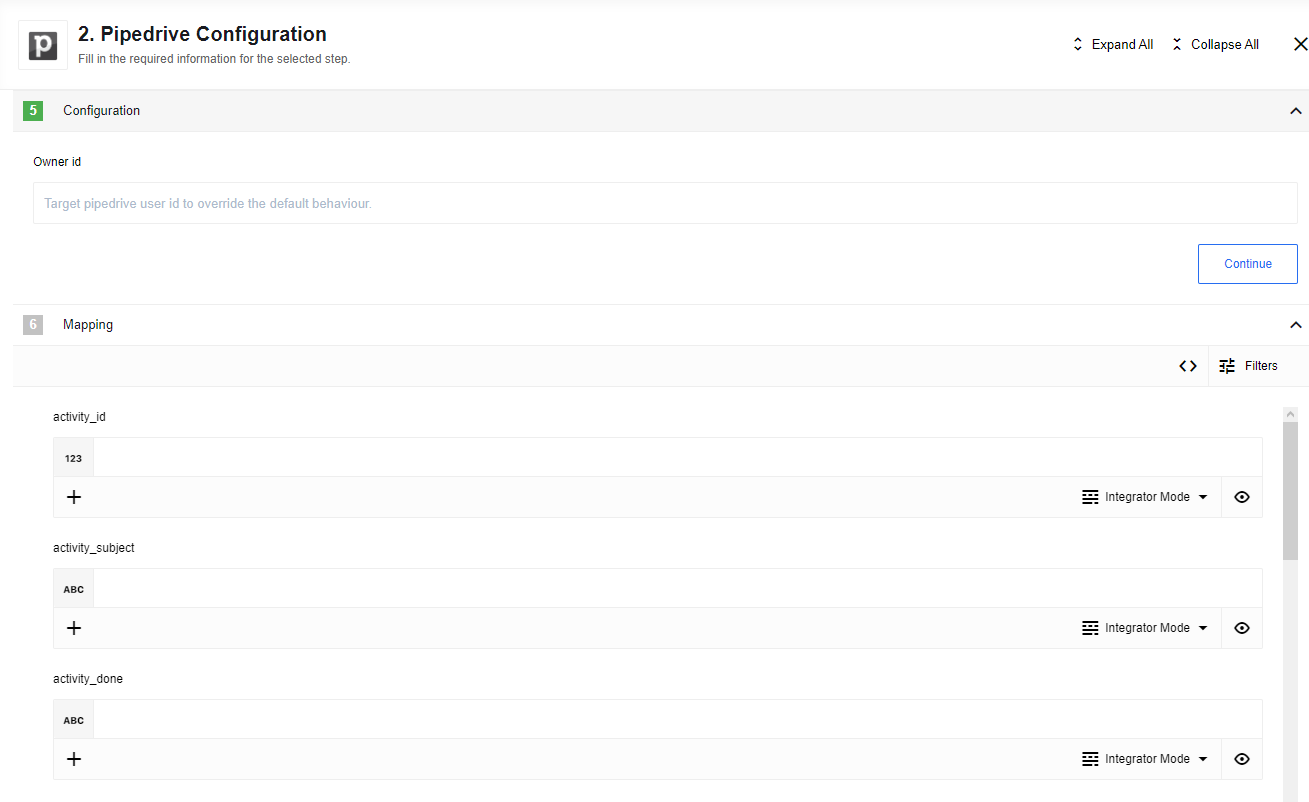Viewport: 1309px width, 802px height.
Task: Click the Continue button
Action: [1248, 264]
